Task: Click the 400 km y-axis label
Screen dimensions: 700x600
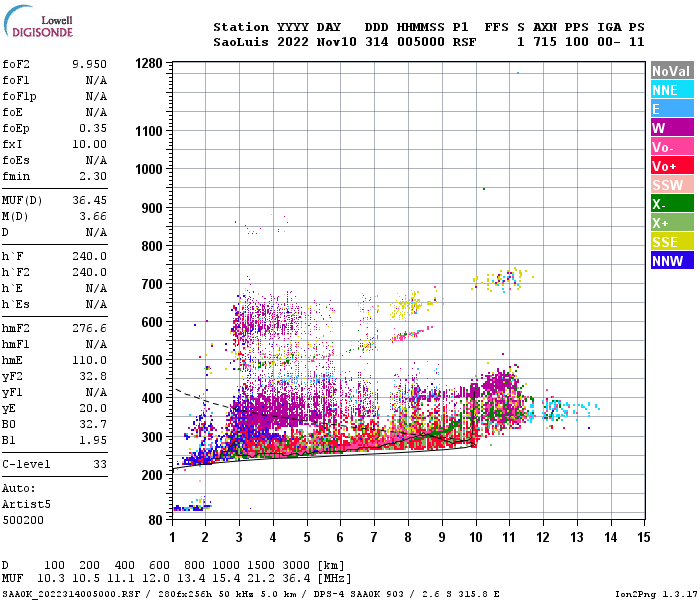Action: coord(152,398)
